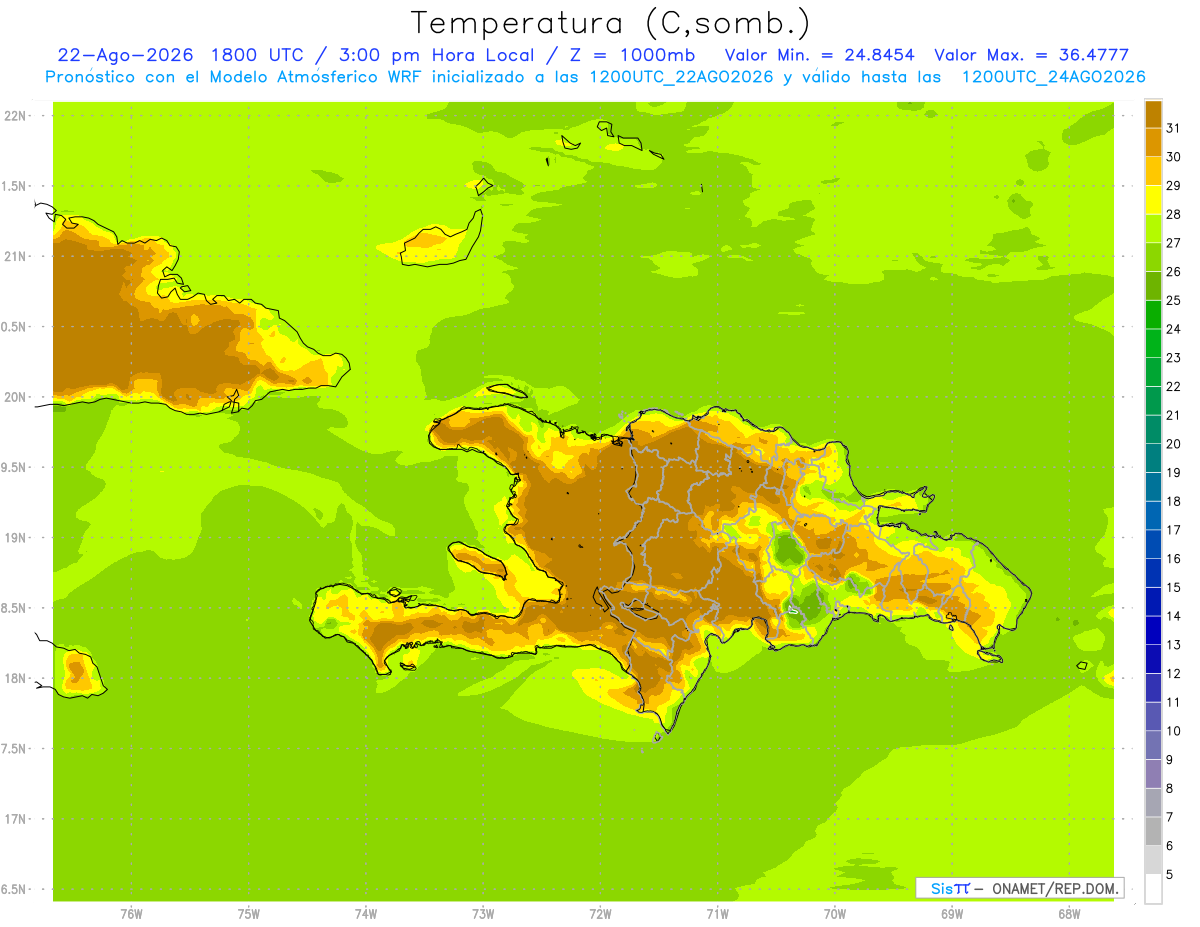
Task: Click the colorbar label '10'
Action: pyautogui.click(x=1174, y=731)
